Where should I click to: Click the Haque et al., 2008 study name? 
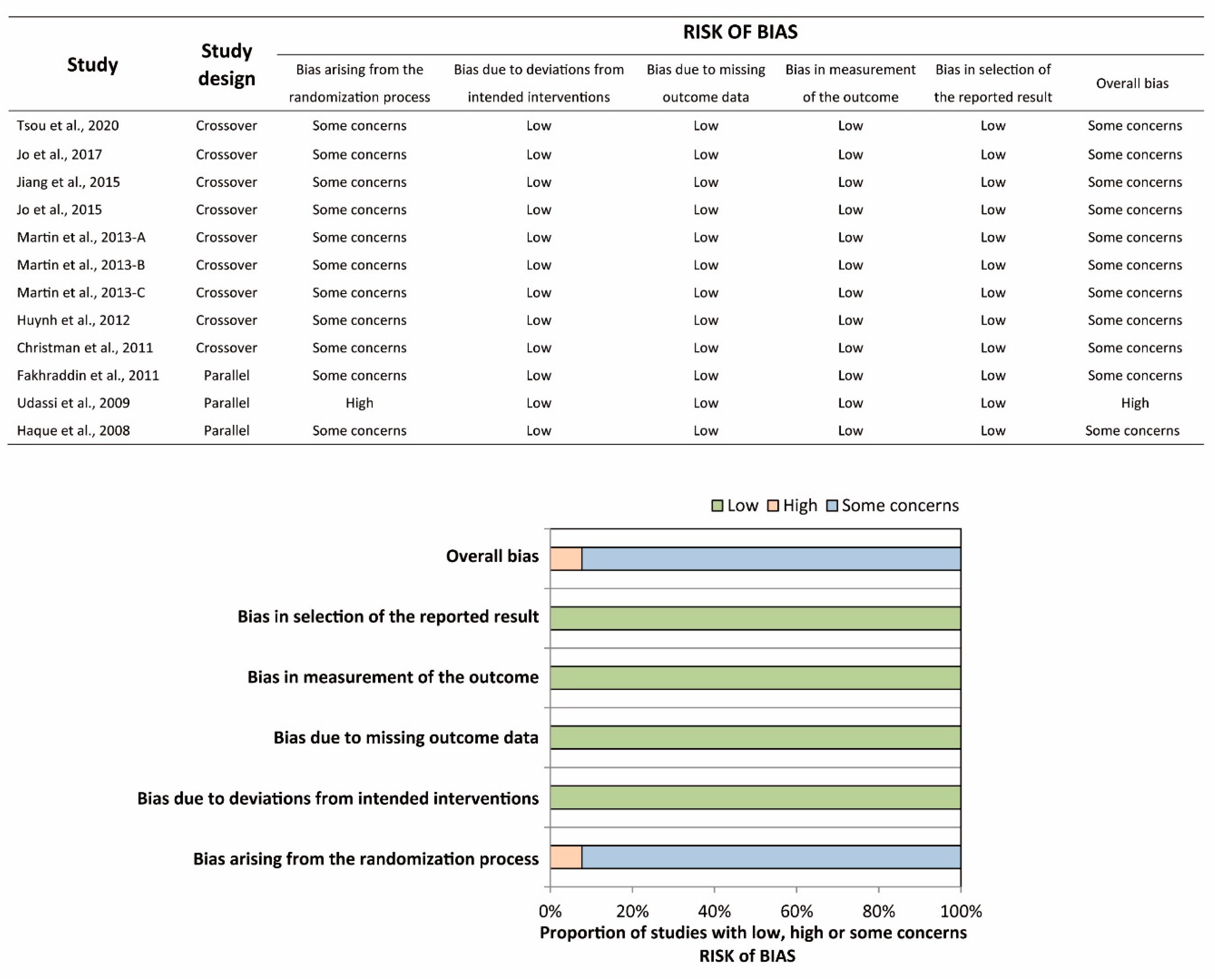tap(74, 431)
